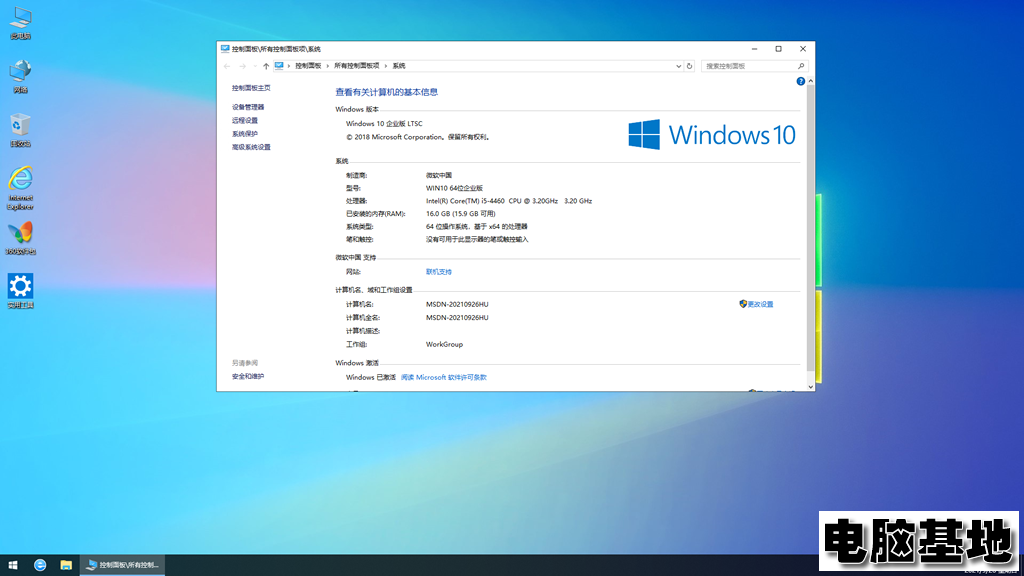1024x576 pixels.
Task: Refresh the control panel page
Action: 689,66
